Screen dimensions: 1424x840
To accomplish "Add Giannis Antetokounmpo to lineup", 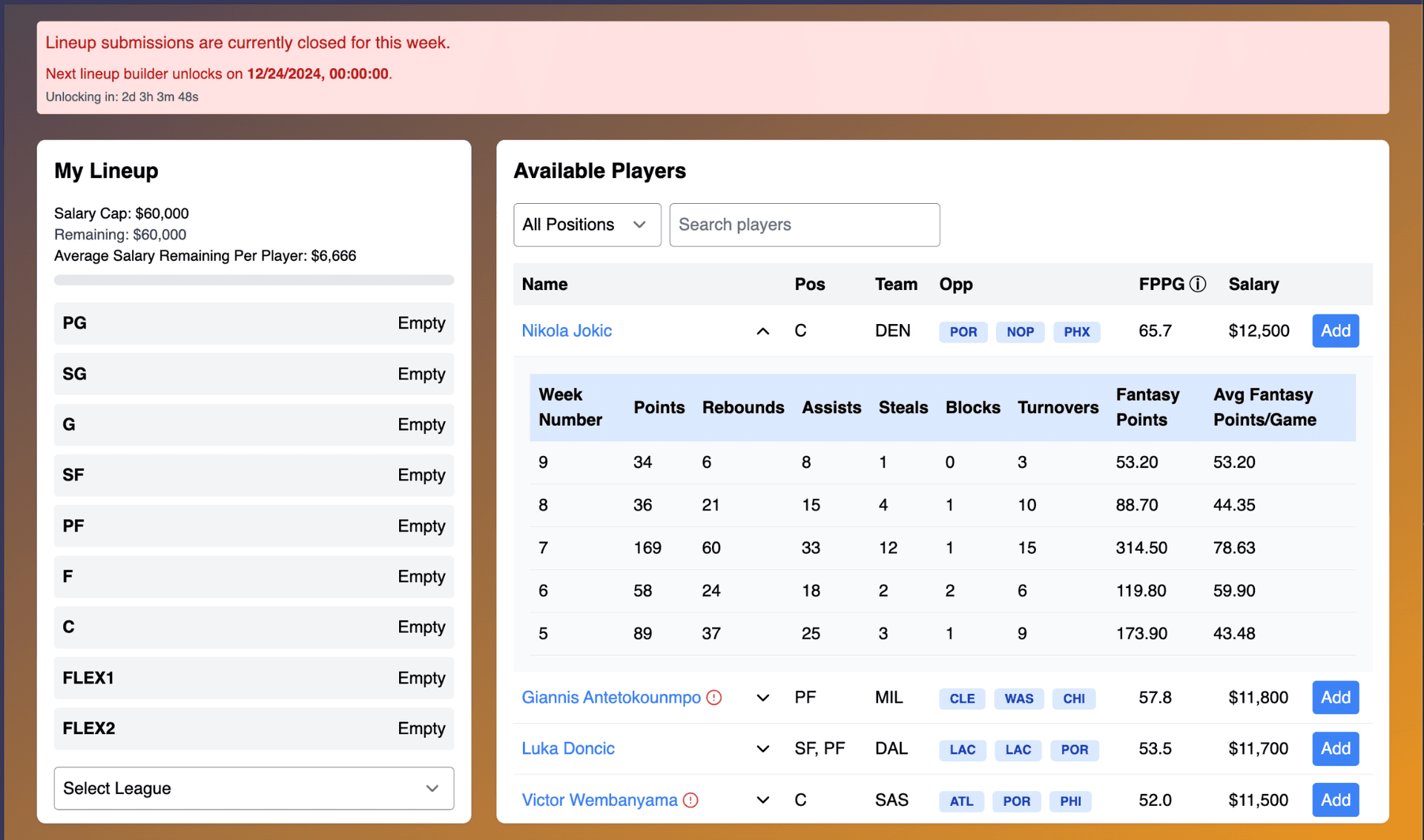I will click(x=1335, y=698).
